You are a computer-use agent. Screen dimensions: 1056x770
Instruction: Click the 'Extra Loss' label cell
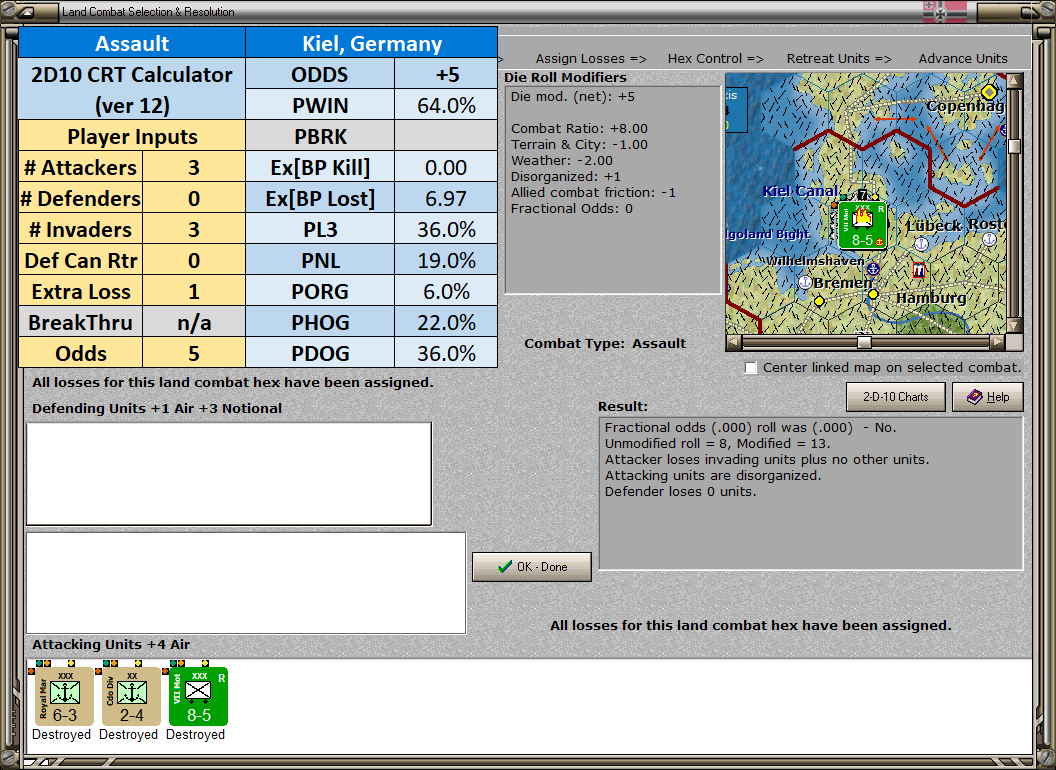pos(81,291)
